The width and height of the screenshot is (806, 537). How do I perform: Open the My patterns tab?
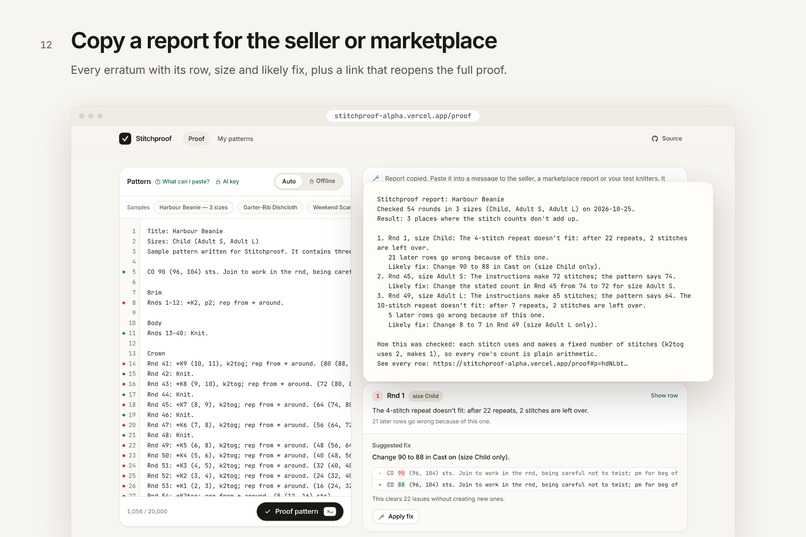point(235,139)
